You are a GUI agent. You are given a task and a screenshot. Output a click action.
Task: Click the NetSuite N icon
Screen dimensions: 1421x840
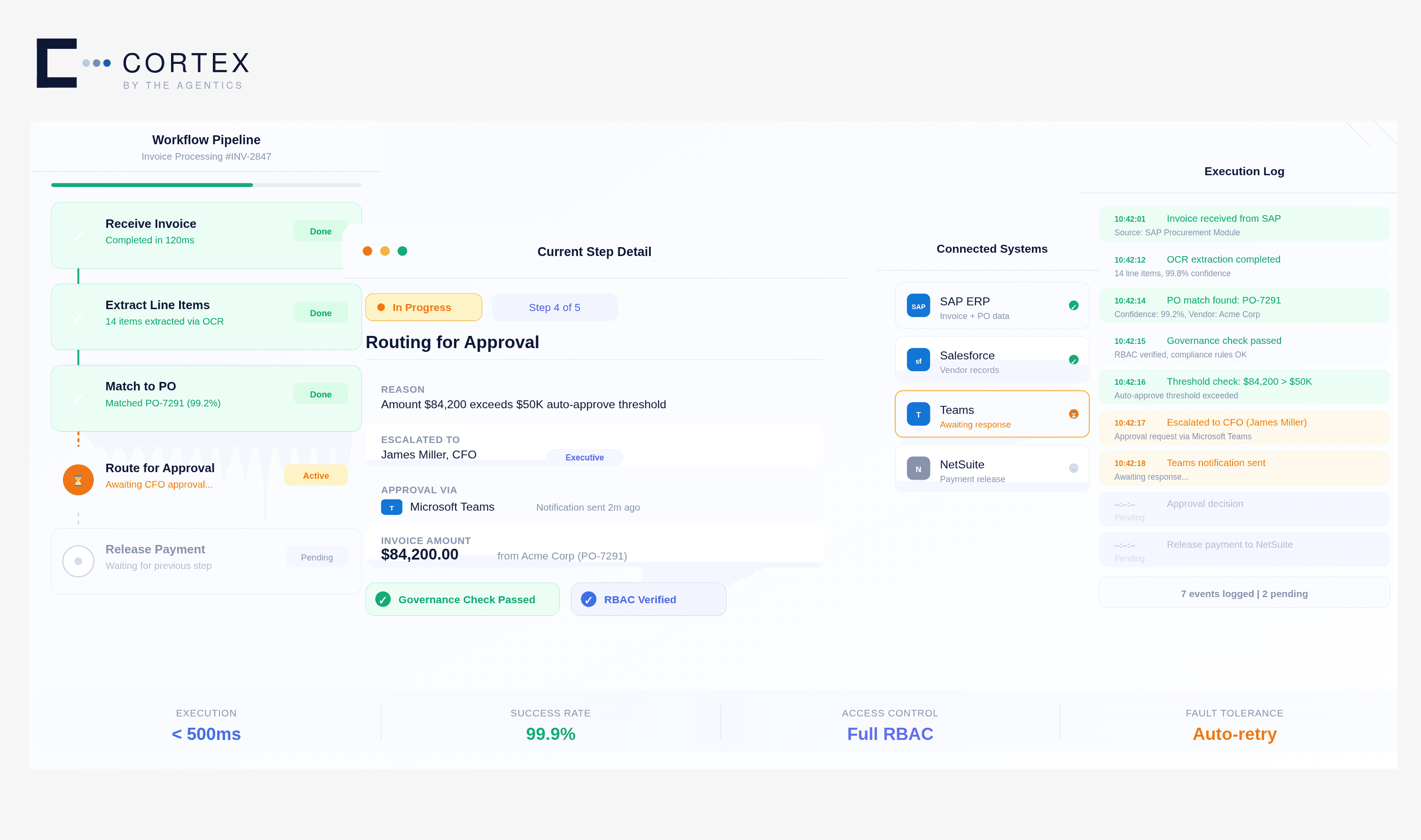tap(918, 469)
